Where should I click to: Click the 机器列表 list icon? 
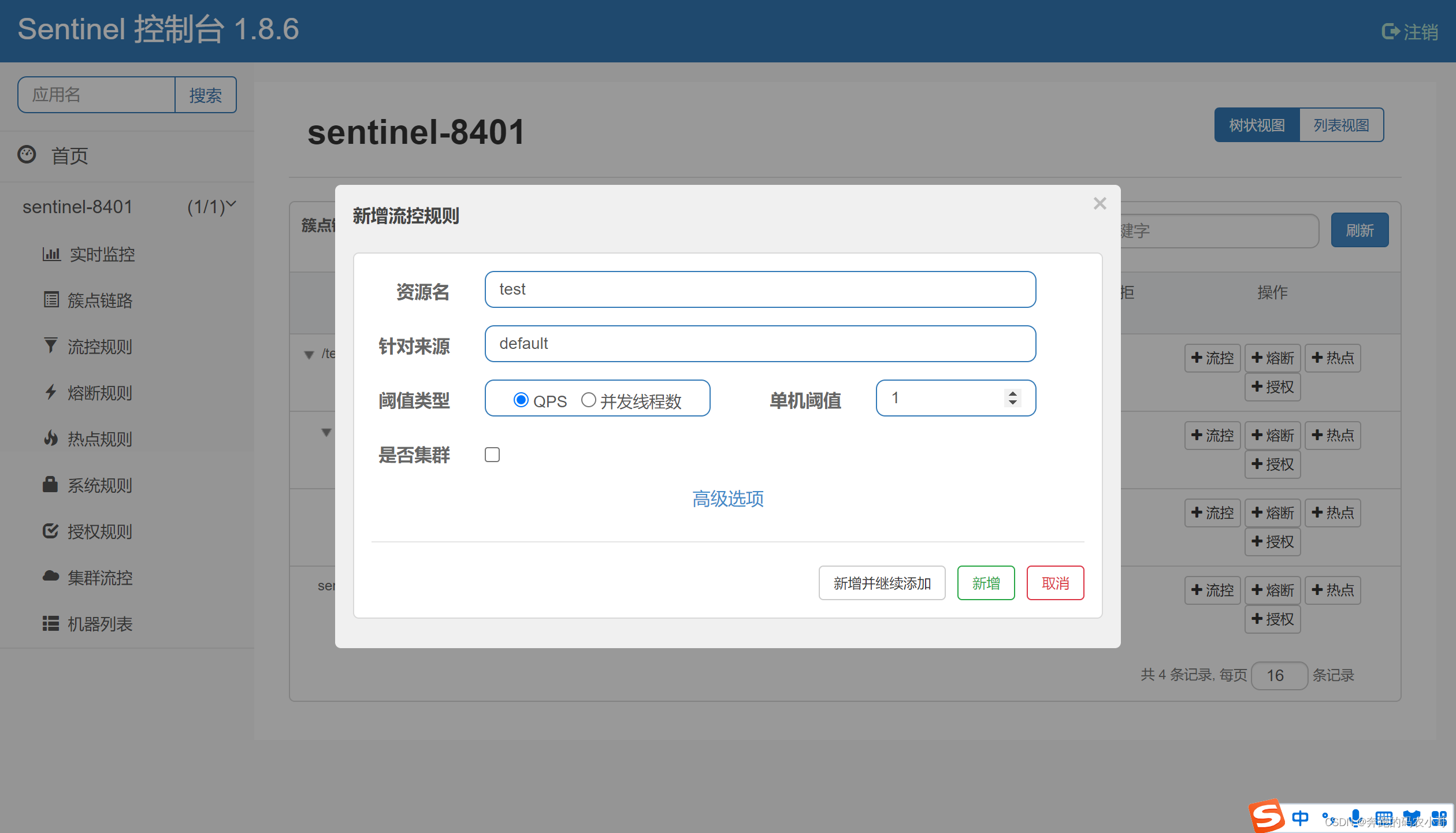coord(51,623)
